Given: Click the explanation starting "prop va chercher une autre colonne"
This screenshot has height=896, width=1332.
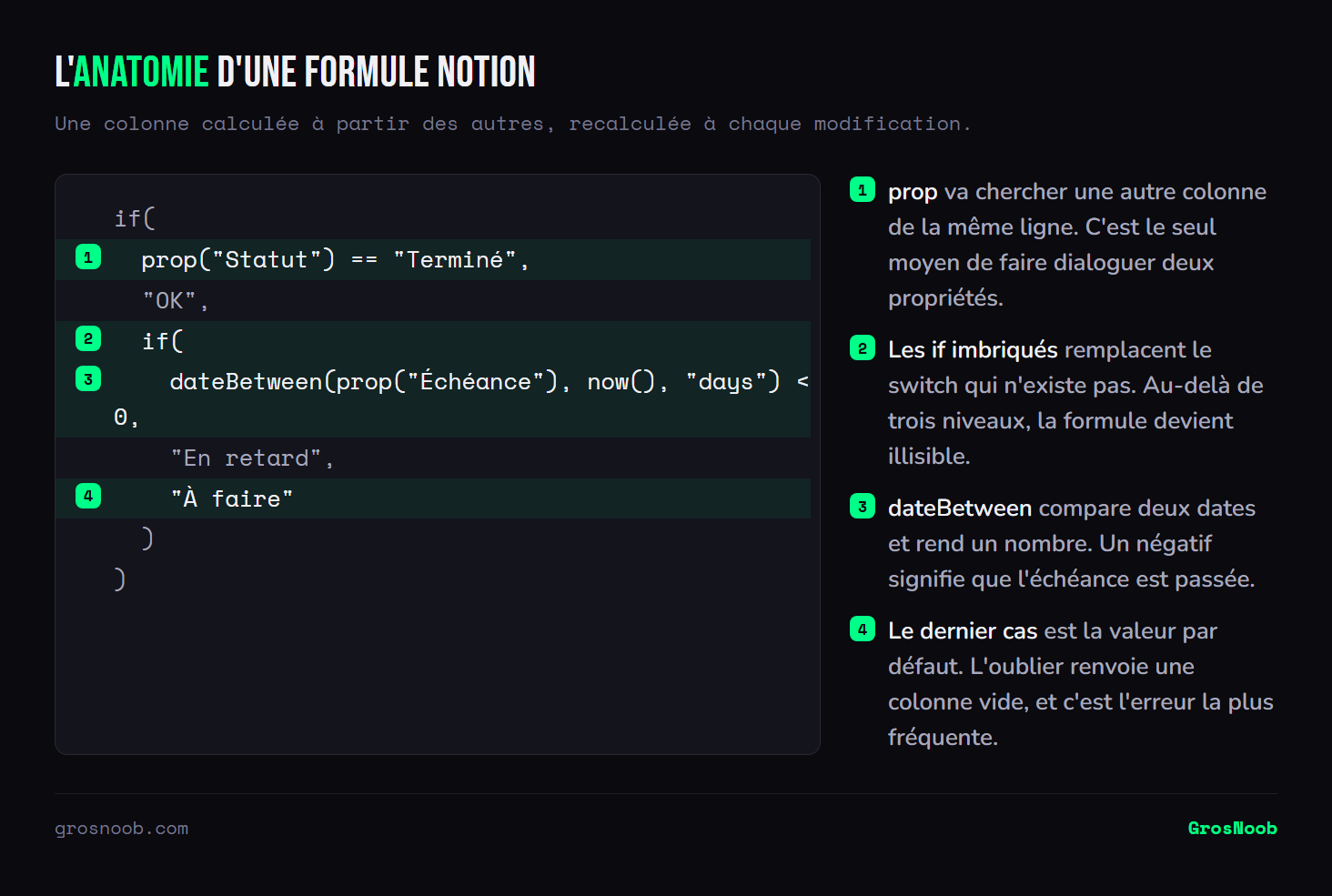Looking at the screenshot, I should click(x=1077, y=245).
